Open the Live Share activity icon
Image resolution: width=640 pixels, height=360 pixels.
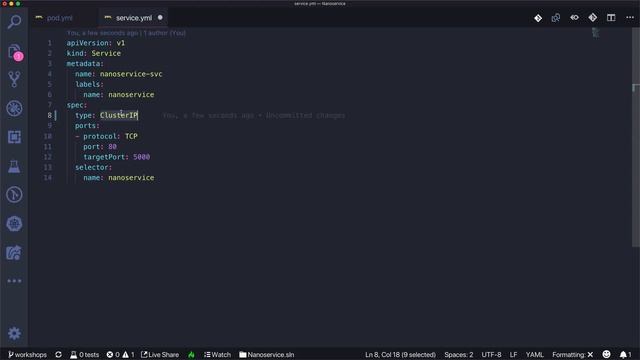point(14,253)
